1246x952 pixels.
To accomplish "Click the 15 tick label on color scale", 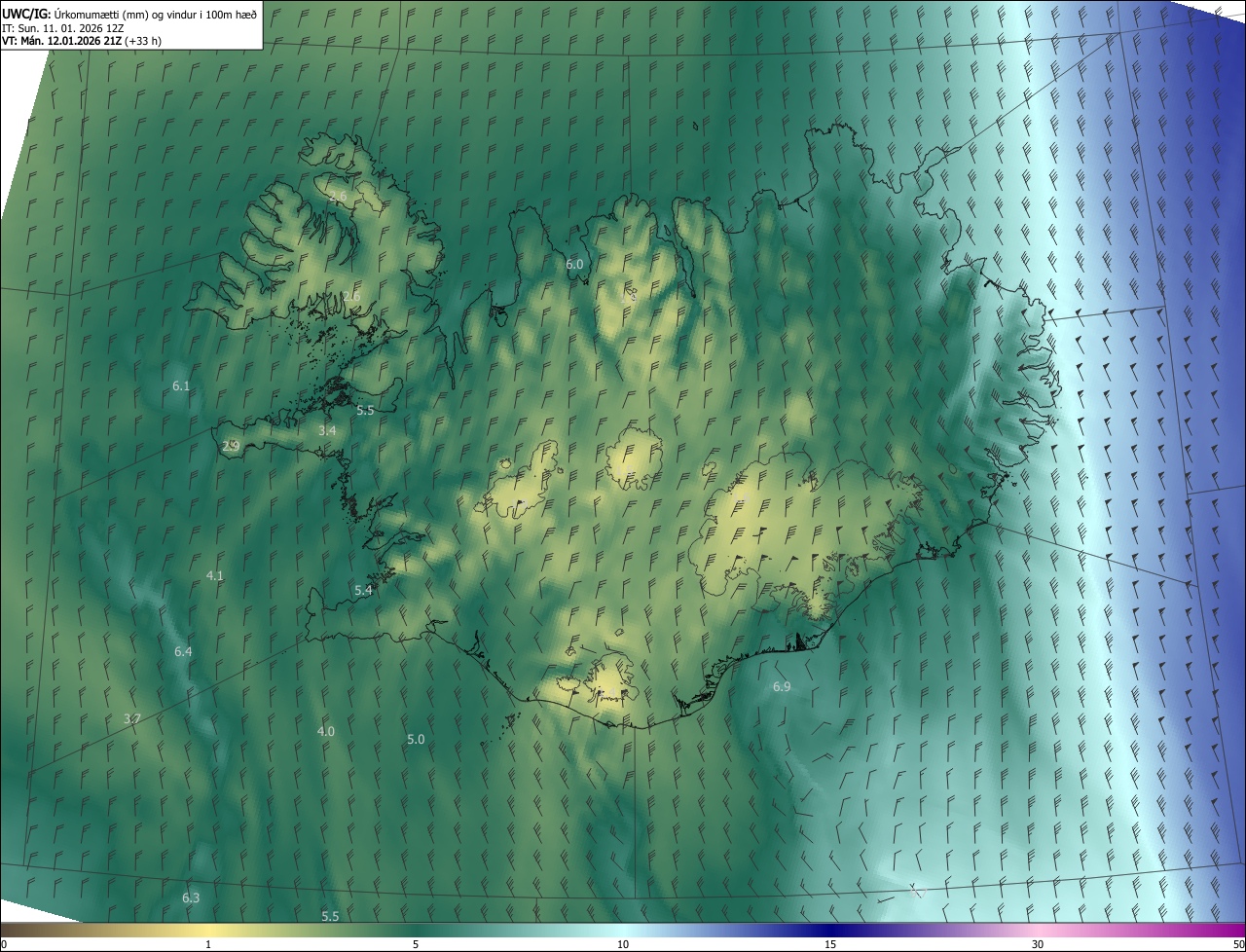I will click(830, 945).
